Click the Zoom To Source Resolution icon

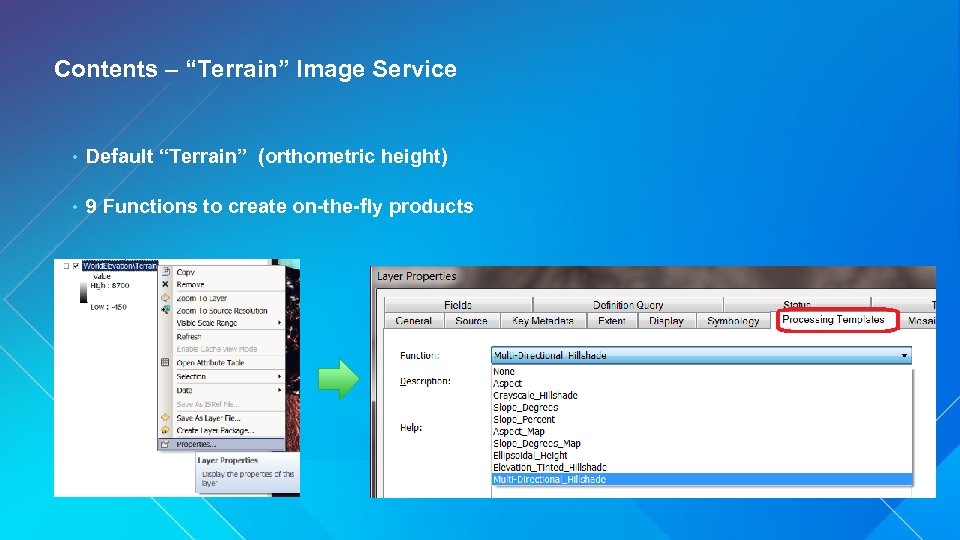[x=165, y=310]
